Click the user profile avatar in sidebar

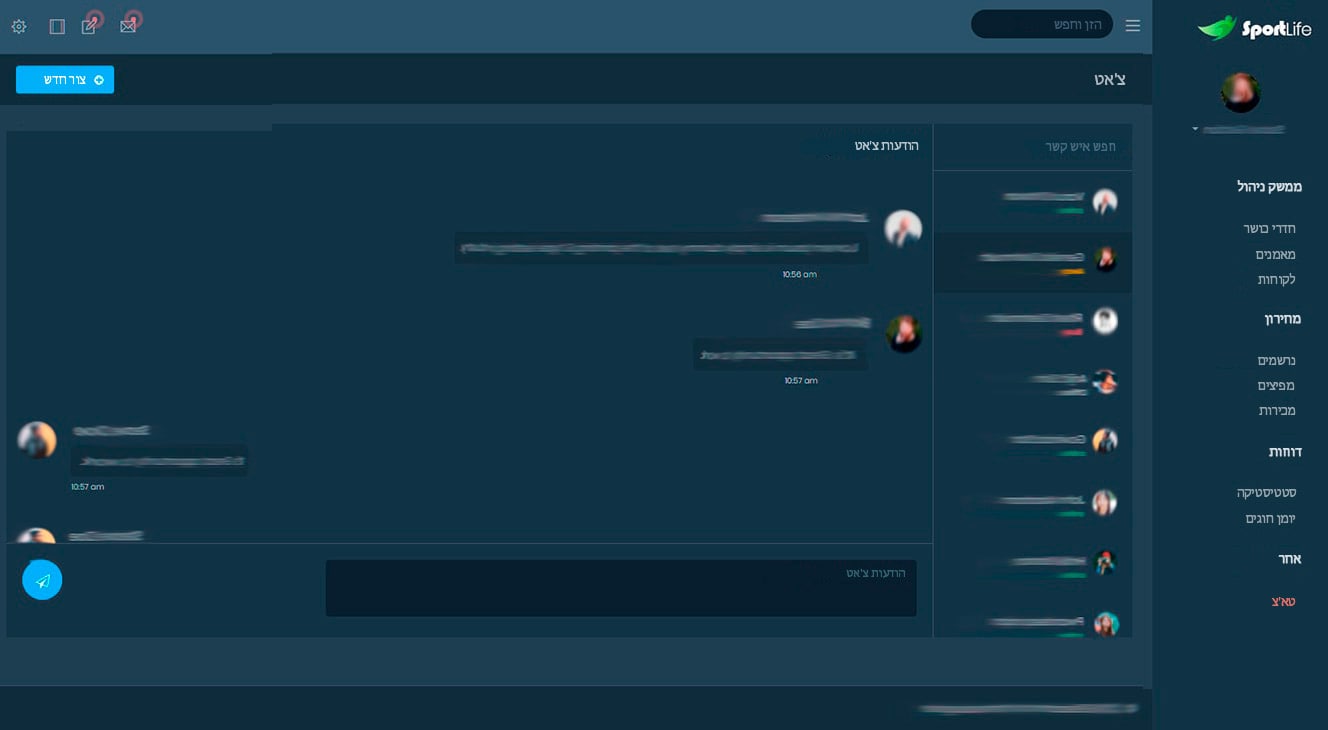point(1240,93)
